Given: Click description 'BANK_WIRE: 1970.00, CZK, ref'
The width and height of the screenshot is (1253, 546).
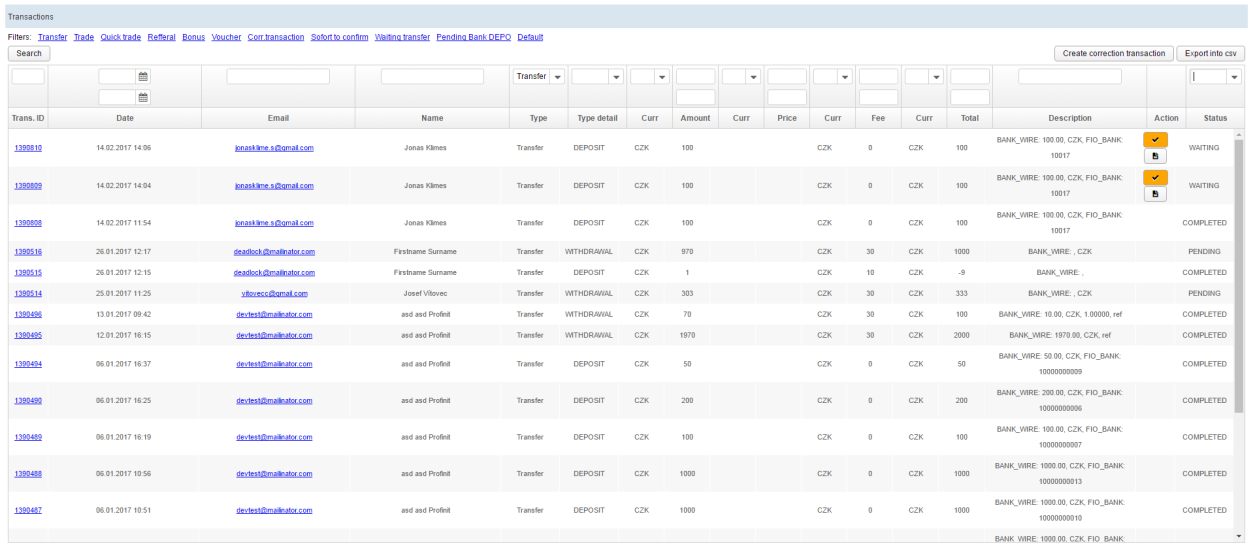Looking at the screenshot, I should click(x=1060, y=335).
